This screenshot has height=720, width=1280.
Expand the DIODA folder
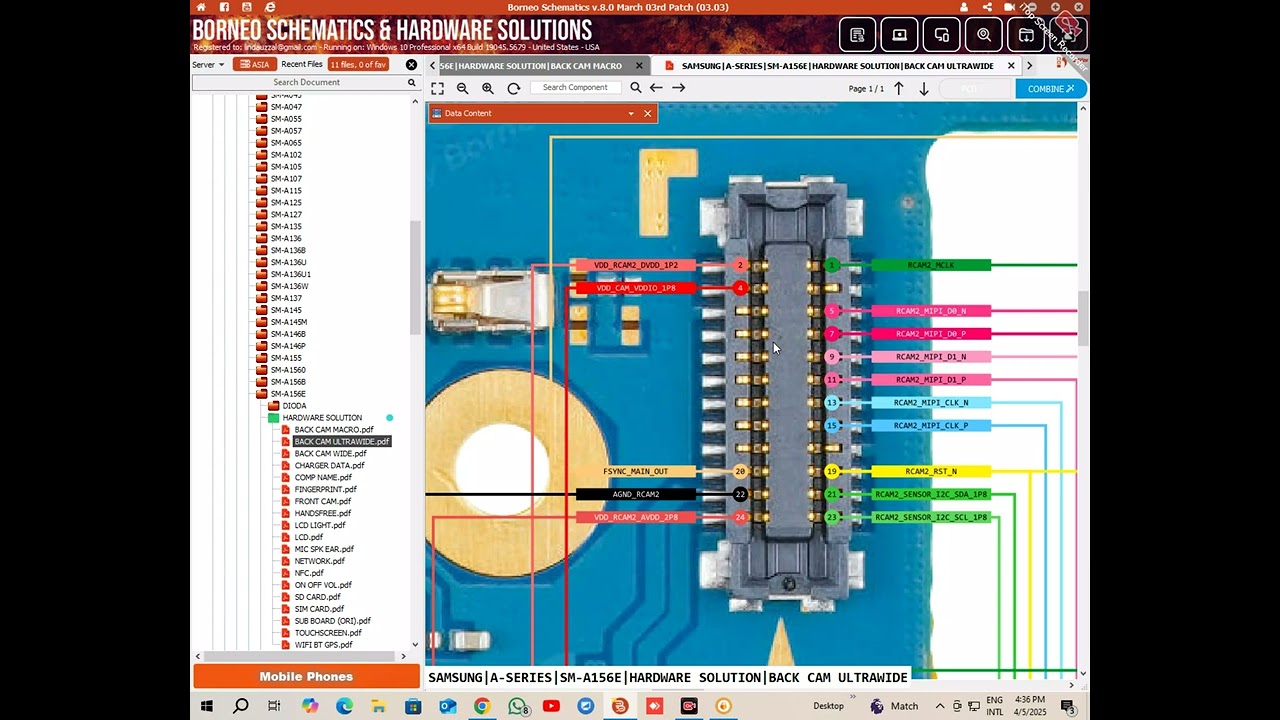tap(294, 406)
